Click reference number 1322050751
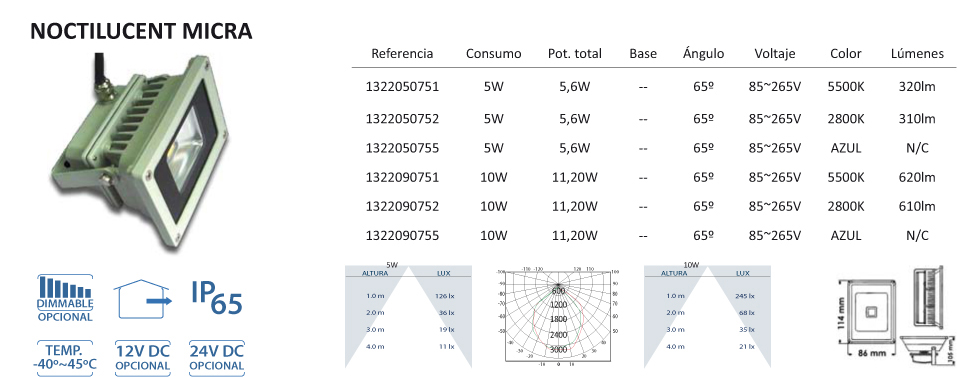Image resolution: width=957 pixels, height=377 pixels. coord(402,87)
